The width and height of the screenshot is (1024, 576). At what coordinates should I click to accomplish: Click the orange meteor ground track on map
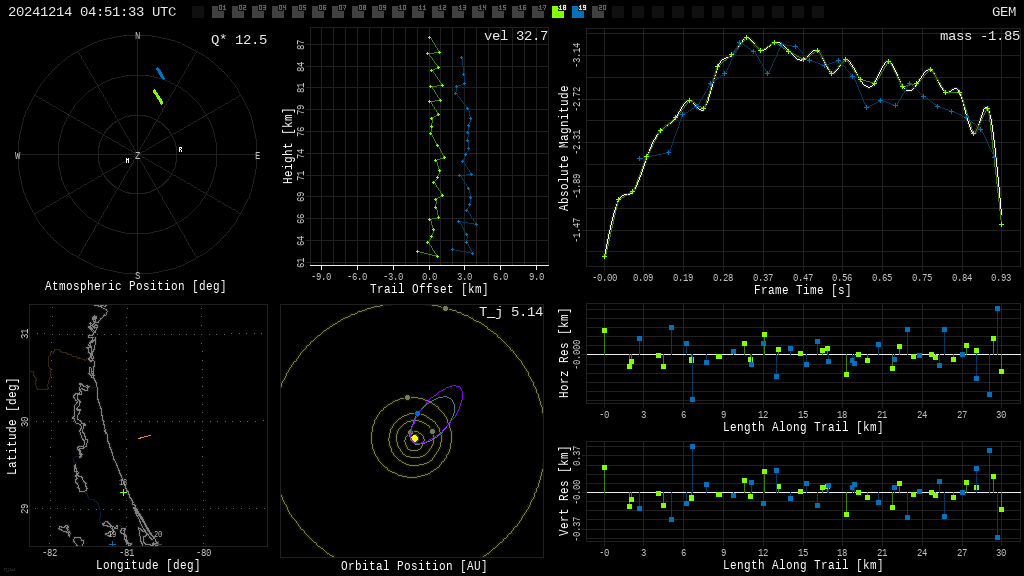[144, 437]
